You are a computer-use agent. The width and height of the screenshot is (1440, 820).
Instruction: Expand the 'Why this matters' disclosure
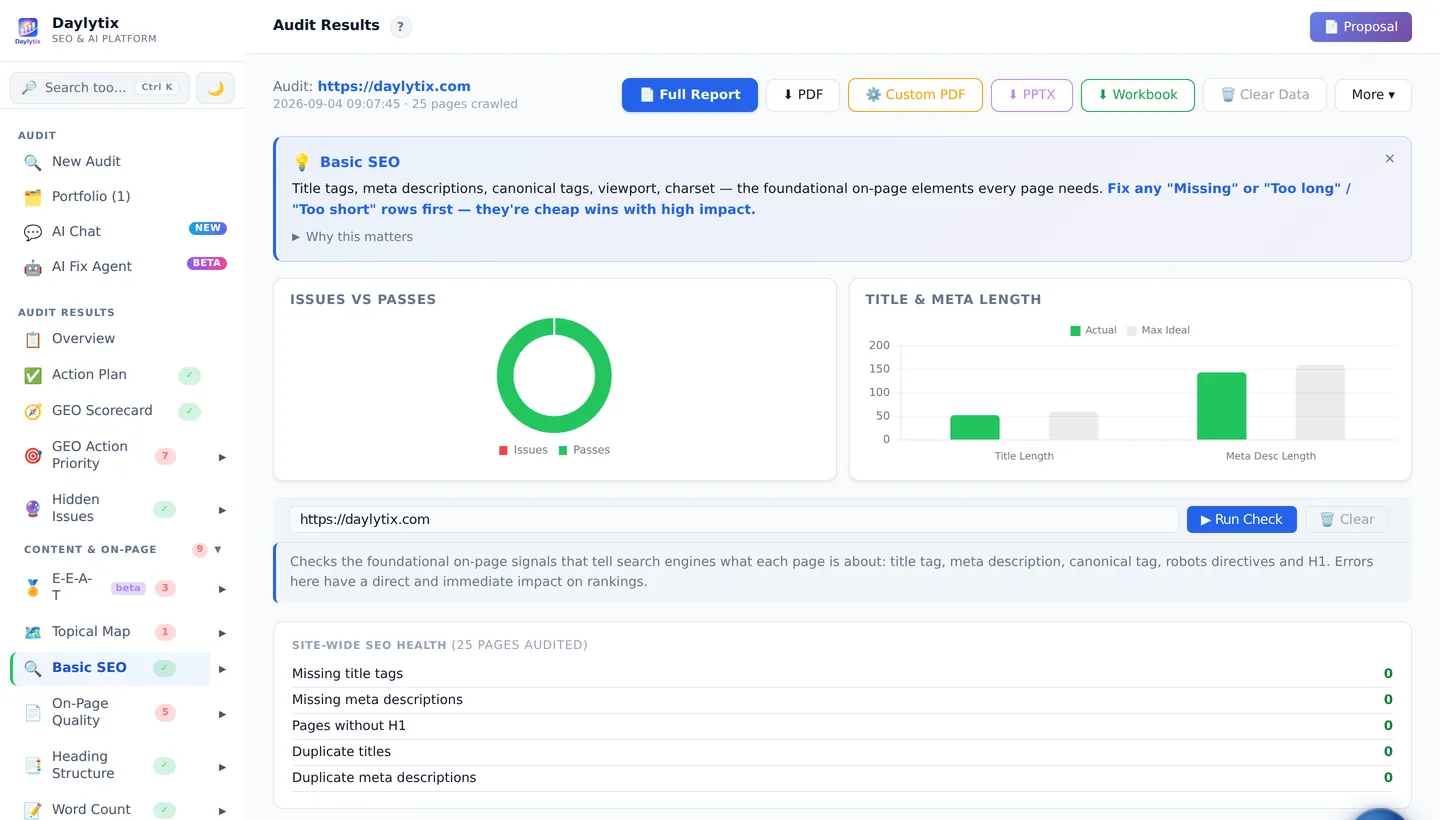[352, 237]
